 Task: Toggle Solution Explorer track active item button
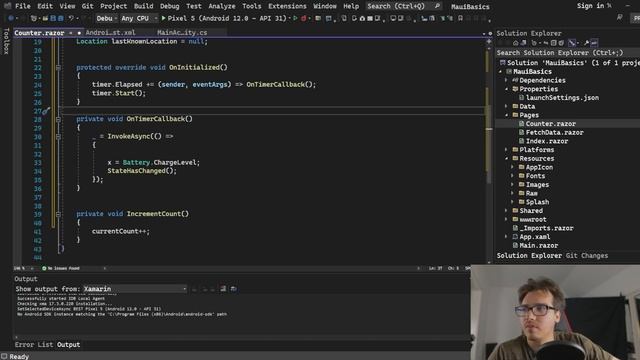(572, 43)
